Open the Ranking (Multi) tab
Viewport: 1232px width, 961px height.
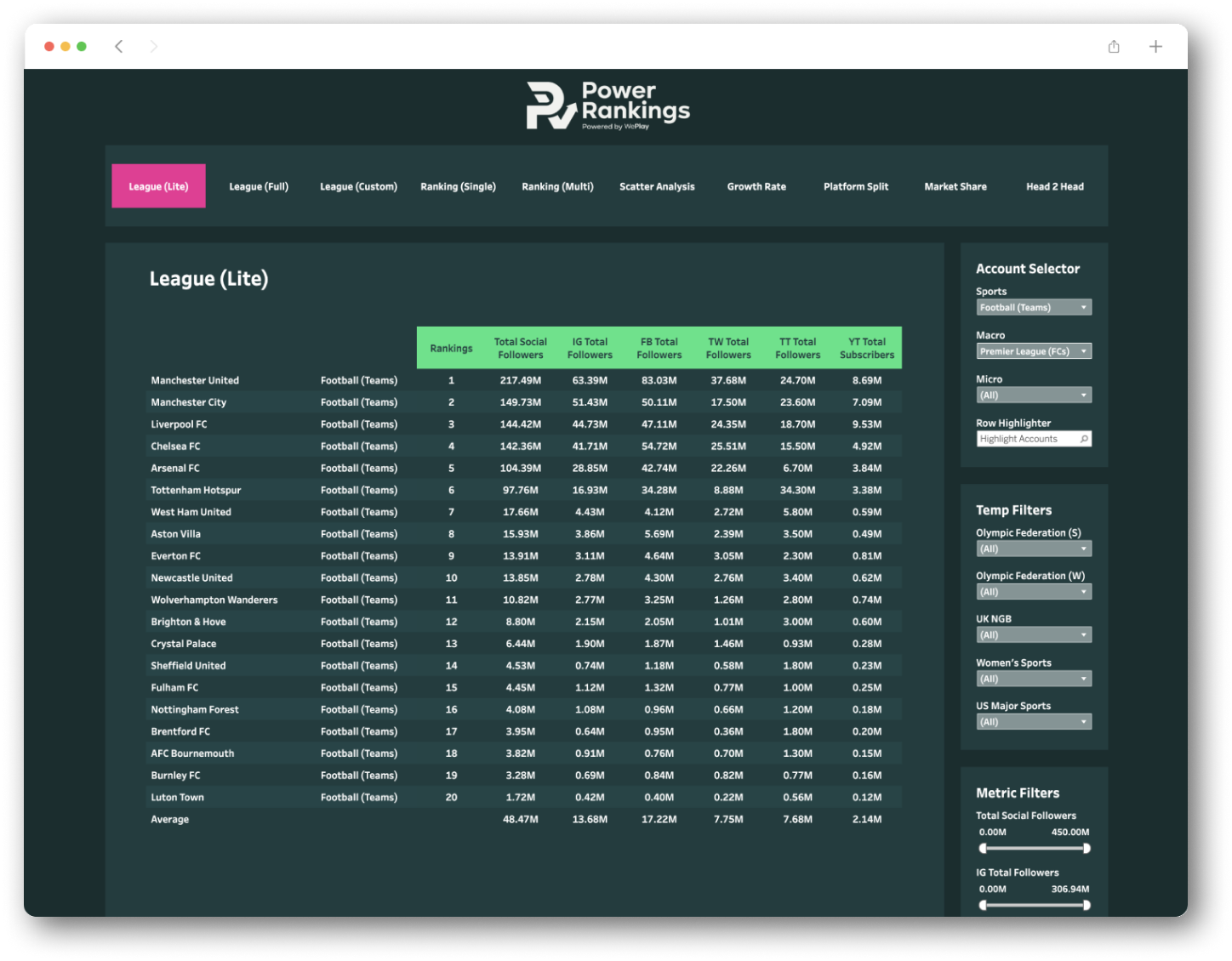(557, 186)
